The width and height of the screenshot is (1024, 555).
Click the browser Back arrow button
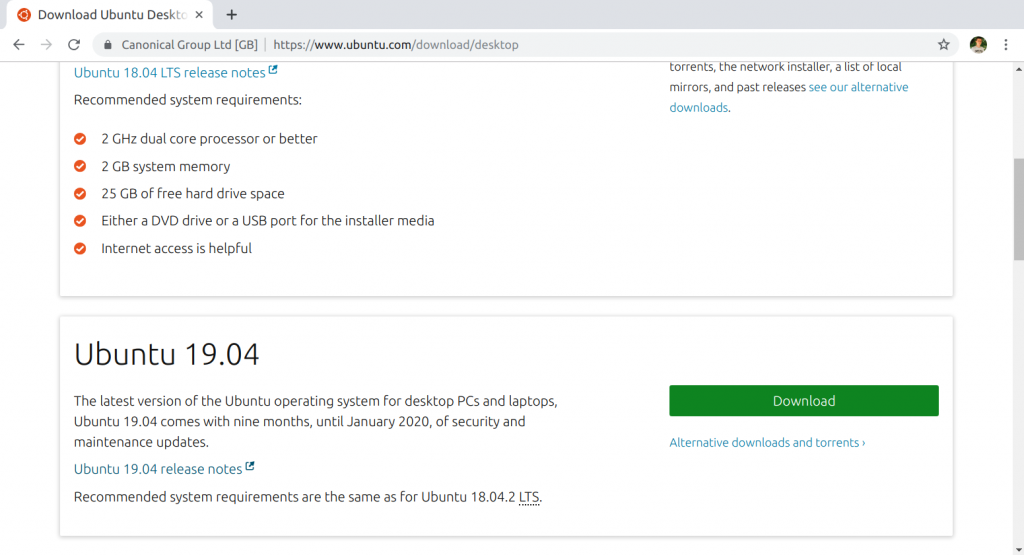point(18,45)
